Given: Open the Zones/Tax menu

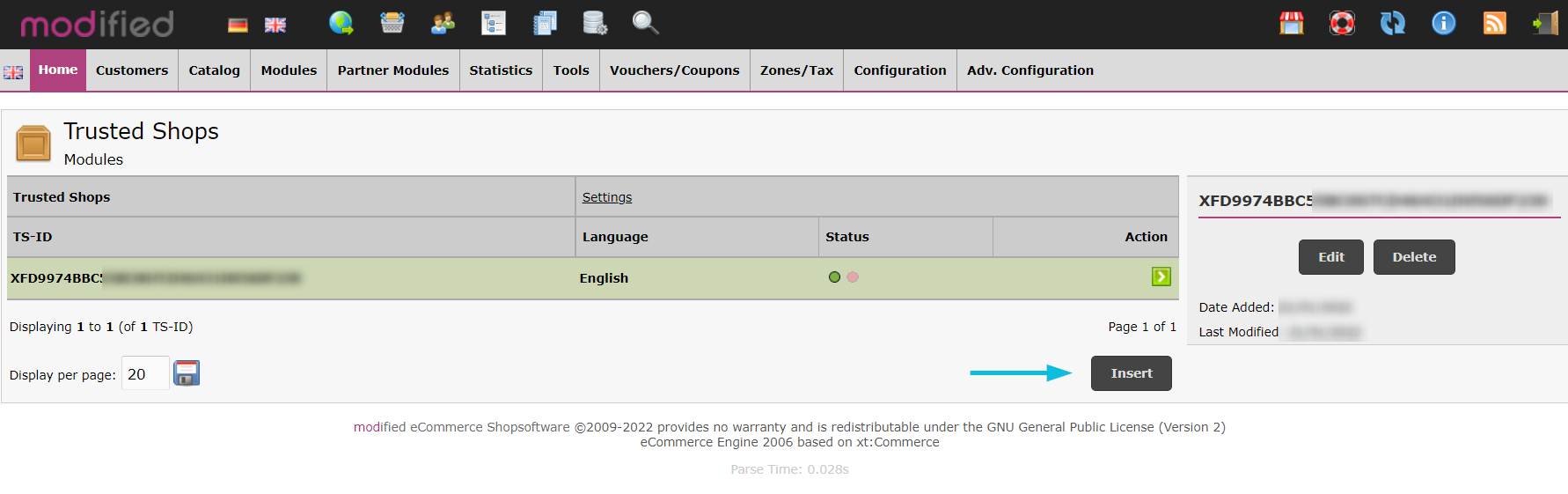Looking at the screenshot, I should pyautogui.click(x=796, y=70).
